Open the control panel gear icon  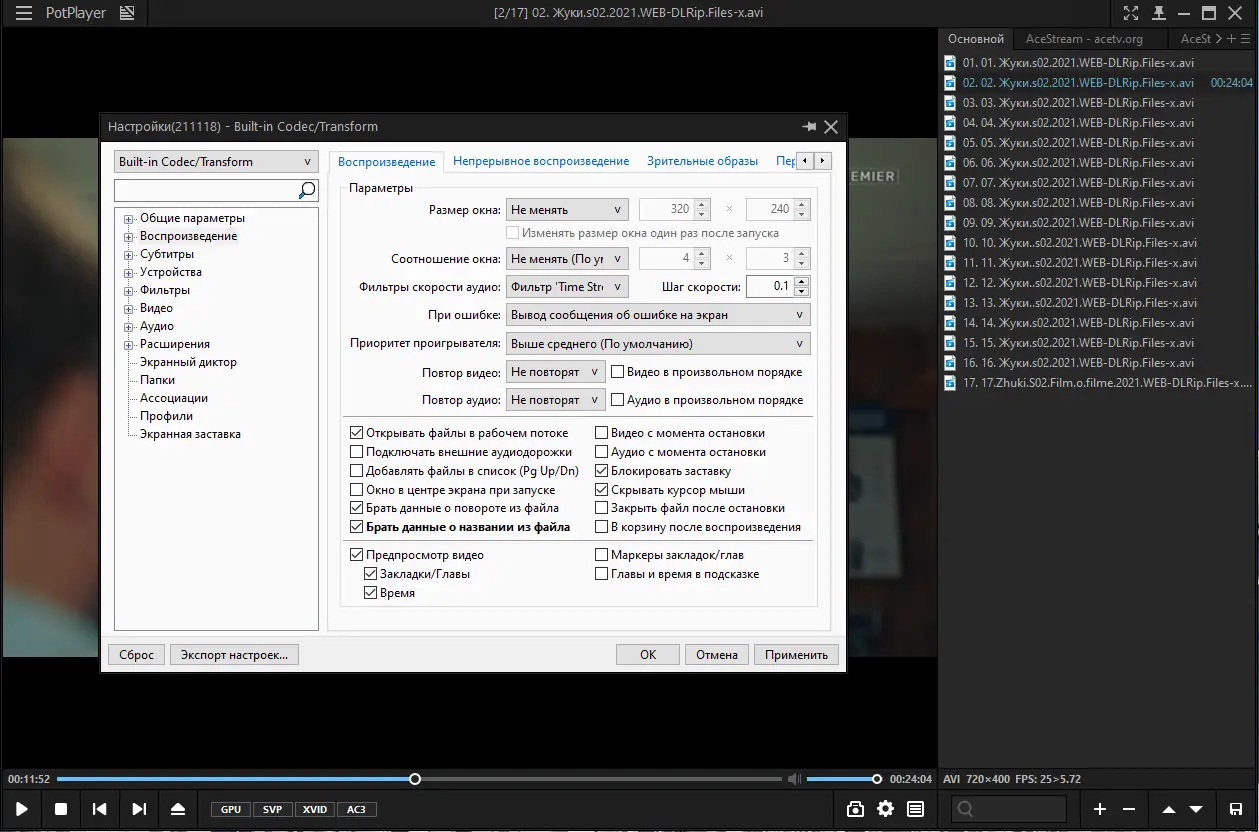click(886, 809)
